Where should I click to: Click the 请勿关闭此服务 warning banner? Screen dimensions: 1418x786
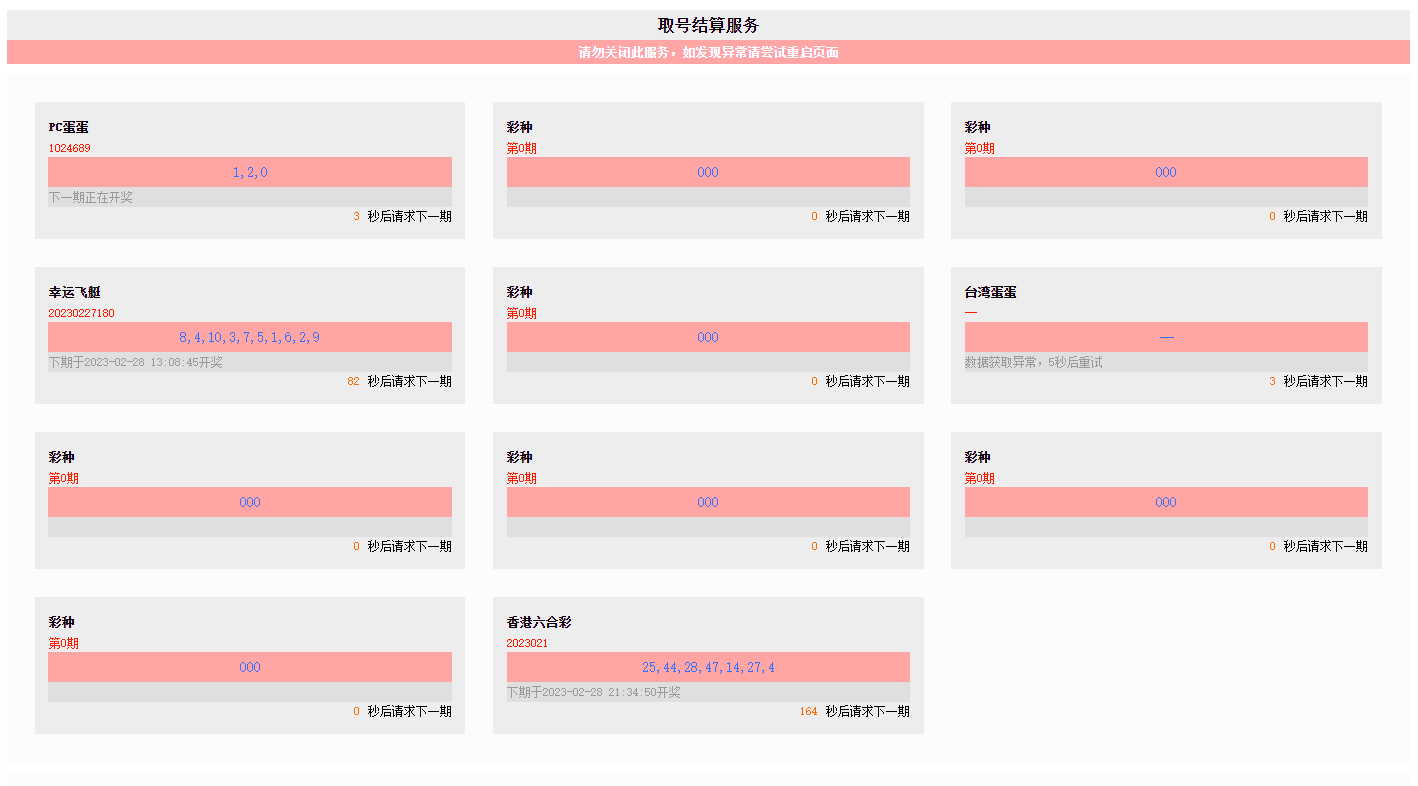click(x=708, y=52)
